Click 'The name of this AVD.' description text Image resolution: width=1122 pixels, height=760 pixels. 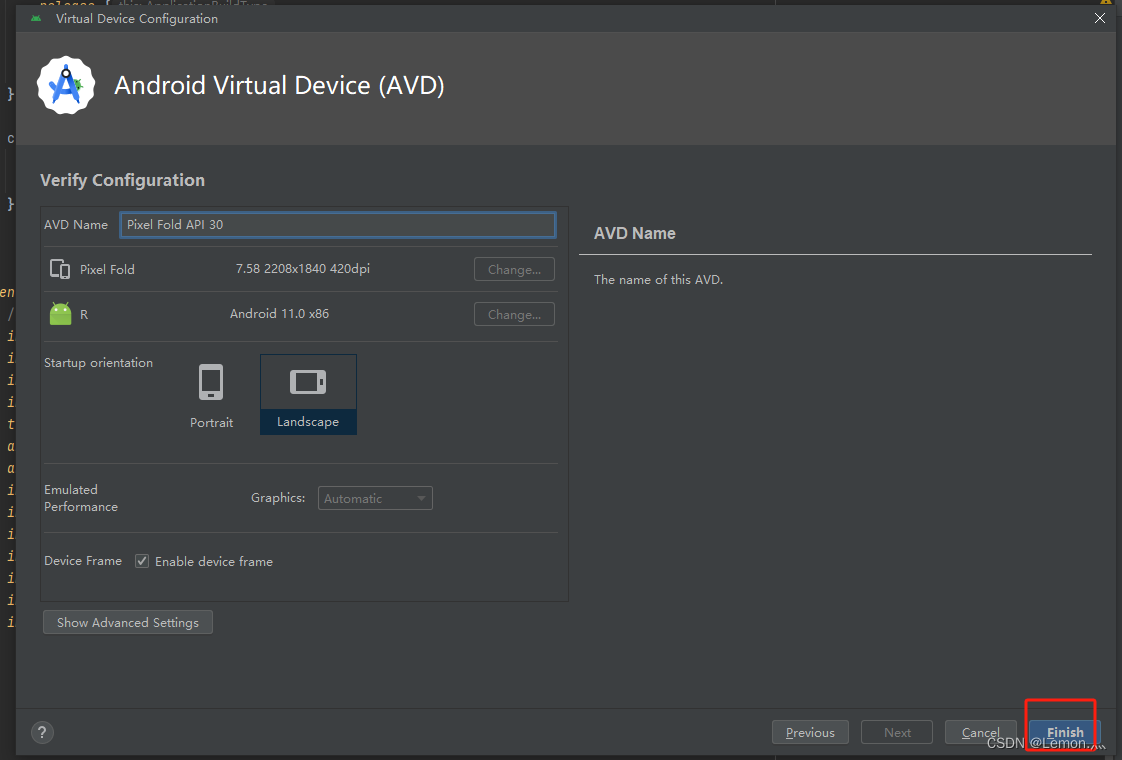click(x=658, y=280)
